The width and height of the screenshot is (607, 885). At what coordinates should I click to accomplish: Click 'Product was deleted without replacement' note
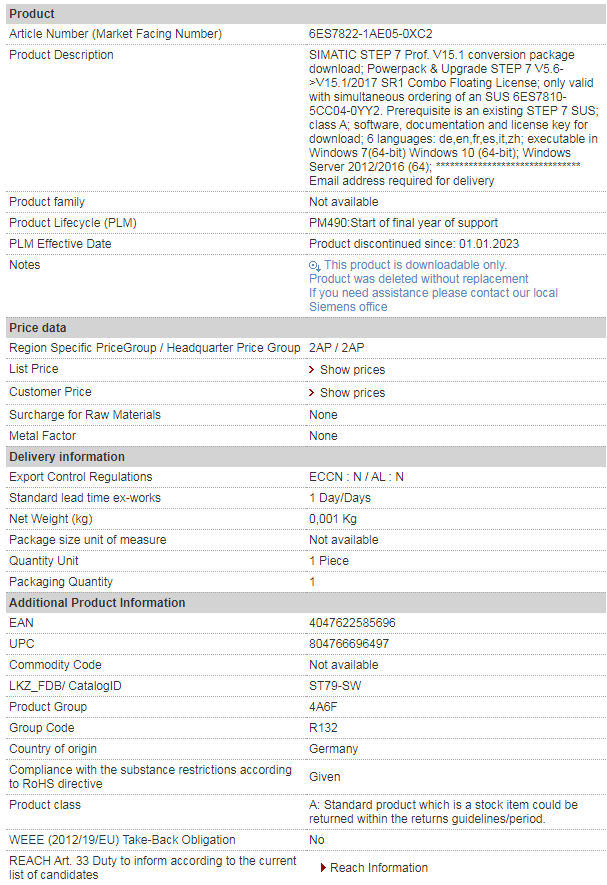point(418,279)
